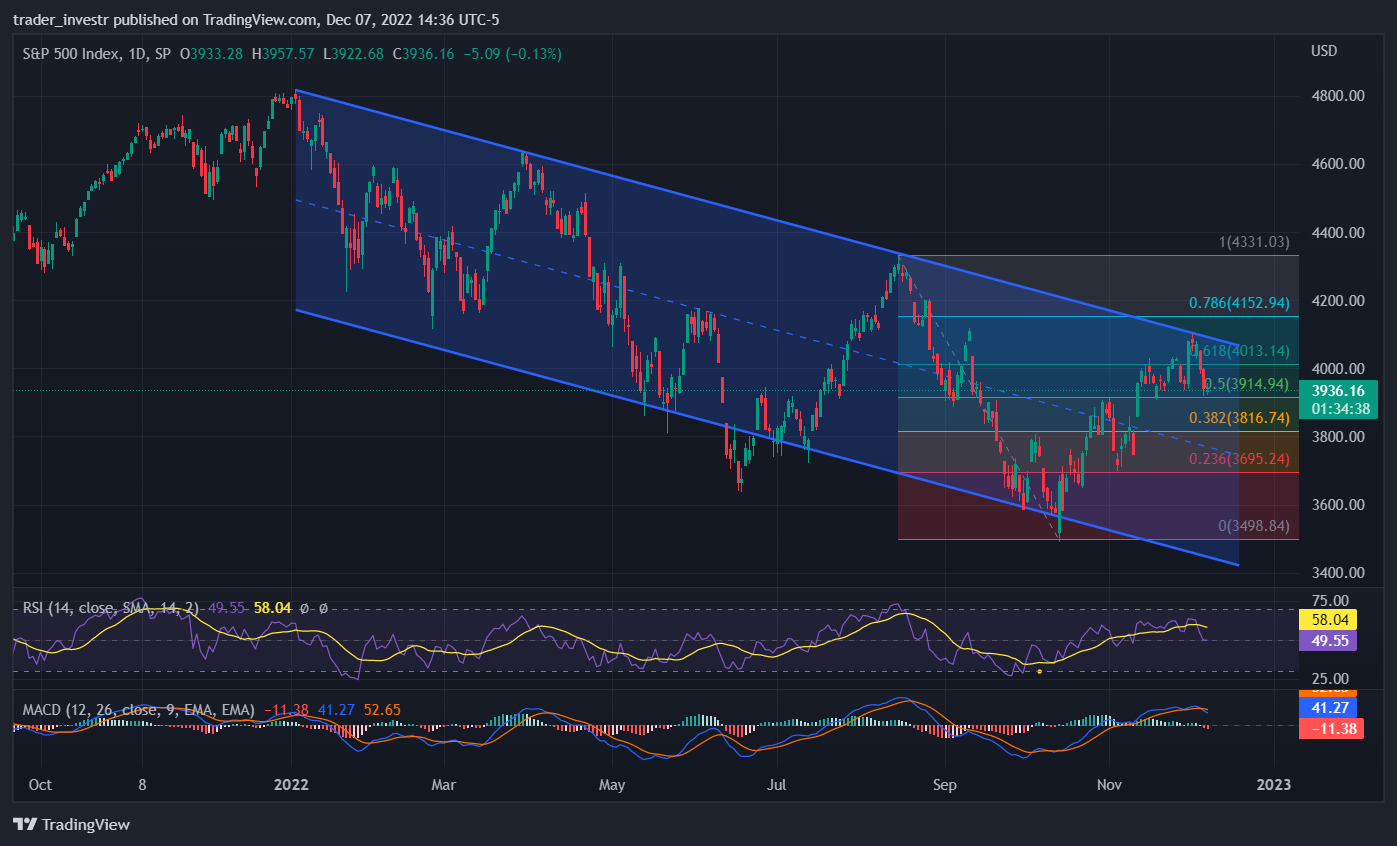Select the 0.786(4152.94) Fibonacci level label

click(x=1239, y=303)
